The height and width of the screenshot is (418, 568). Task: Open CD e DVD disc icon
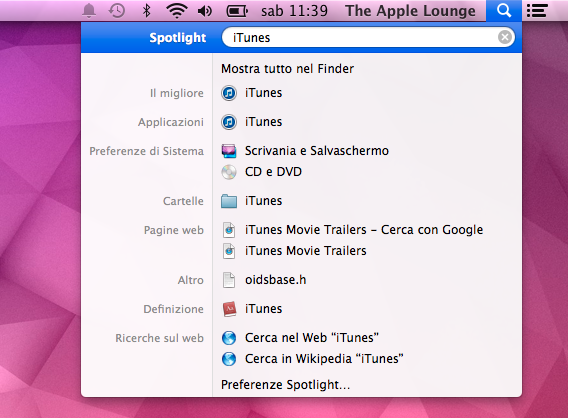(x=229, y=172)
